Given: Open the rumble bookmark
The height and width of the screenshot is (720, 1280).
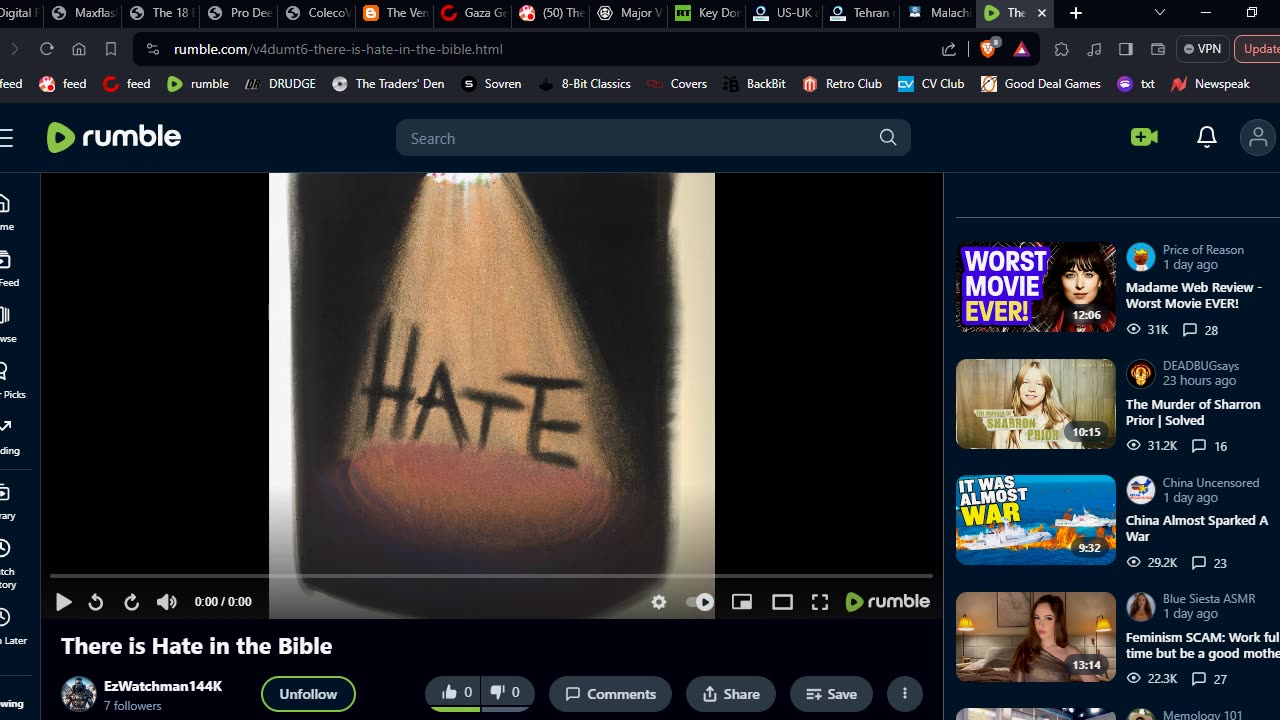Looking at the screenshot, I should [198, 84].
